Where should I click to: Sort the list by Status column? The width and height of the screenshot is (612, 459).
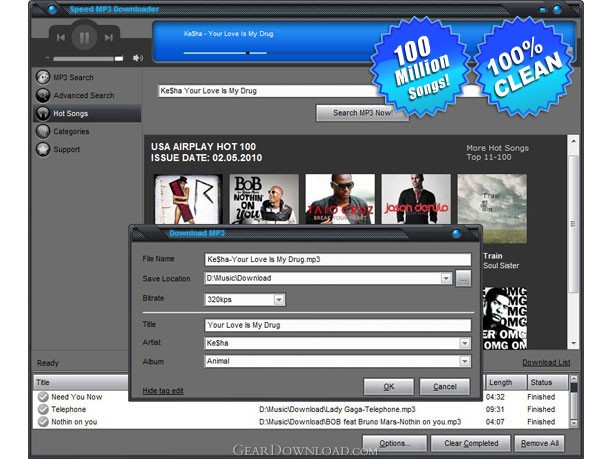548,382
